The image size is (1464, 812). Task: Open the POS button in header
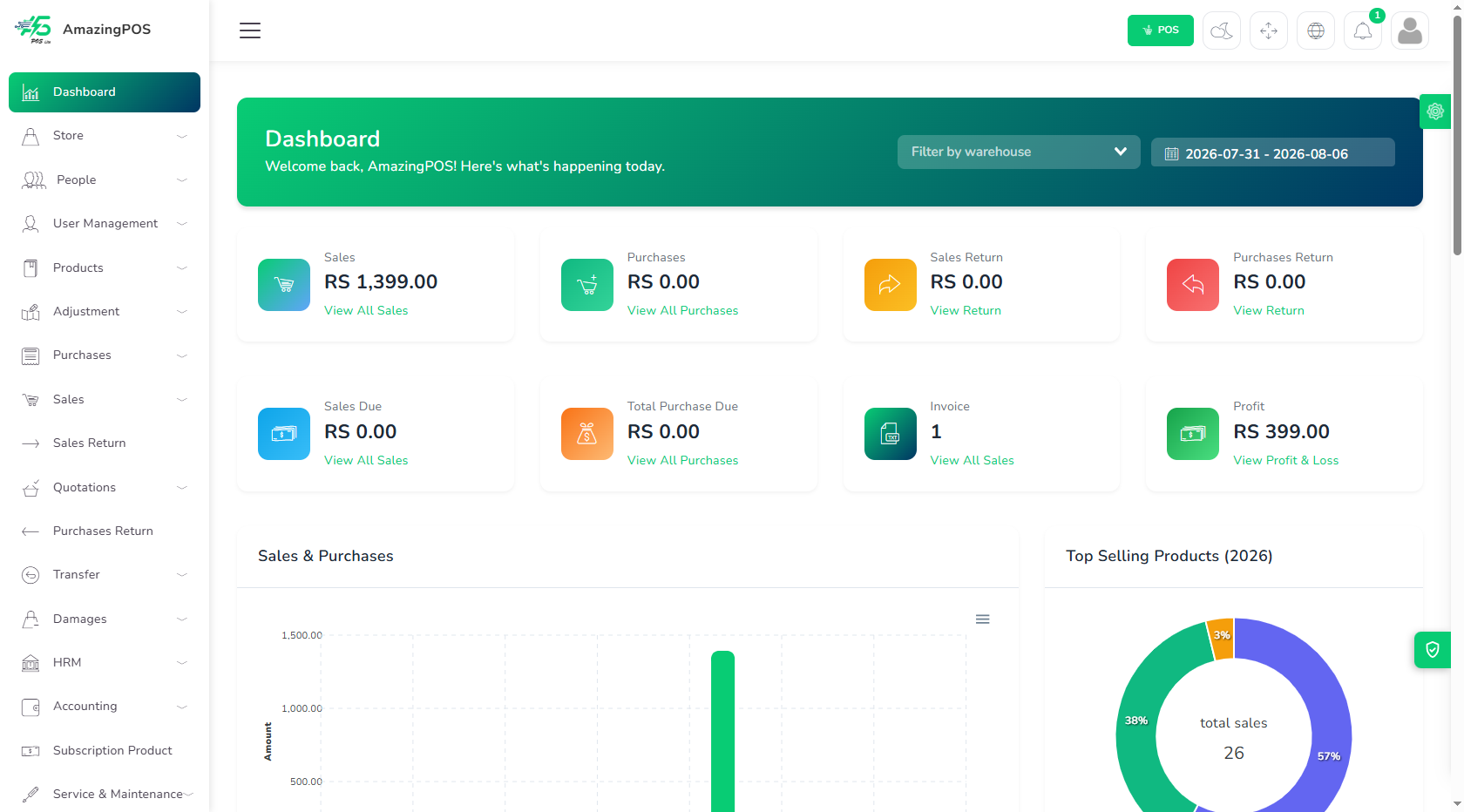[x=1161, y=30]
